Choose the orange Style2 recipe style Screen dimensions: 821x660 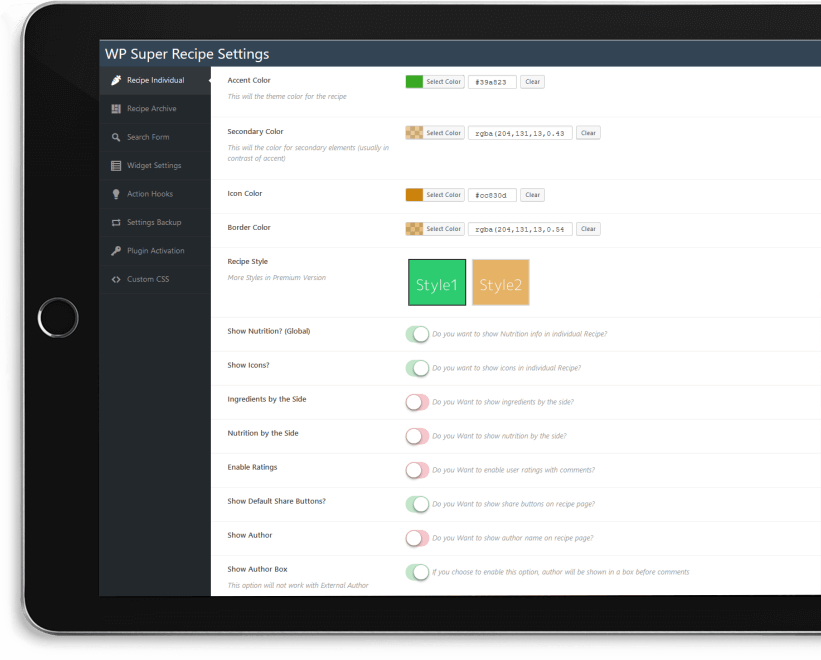(500, 283)
